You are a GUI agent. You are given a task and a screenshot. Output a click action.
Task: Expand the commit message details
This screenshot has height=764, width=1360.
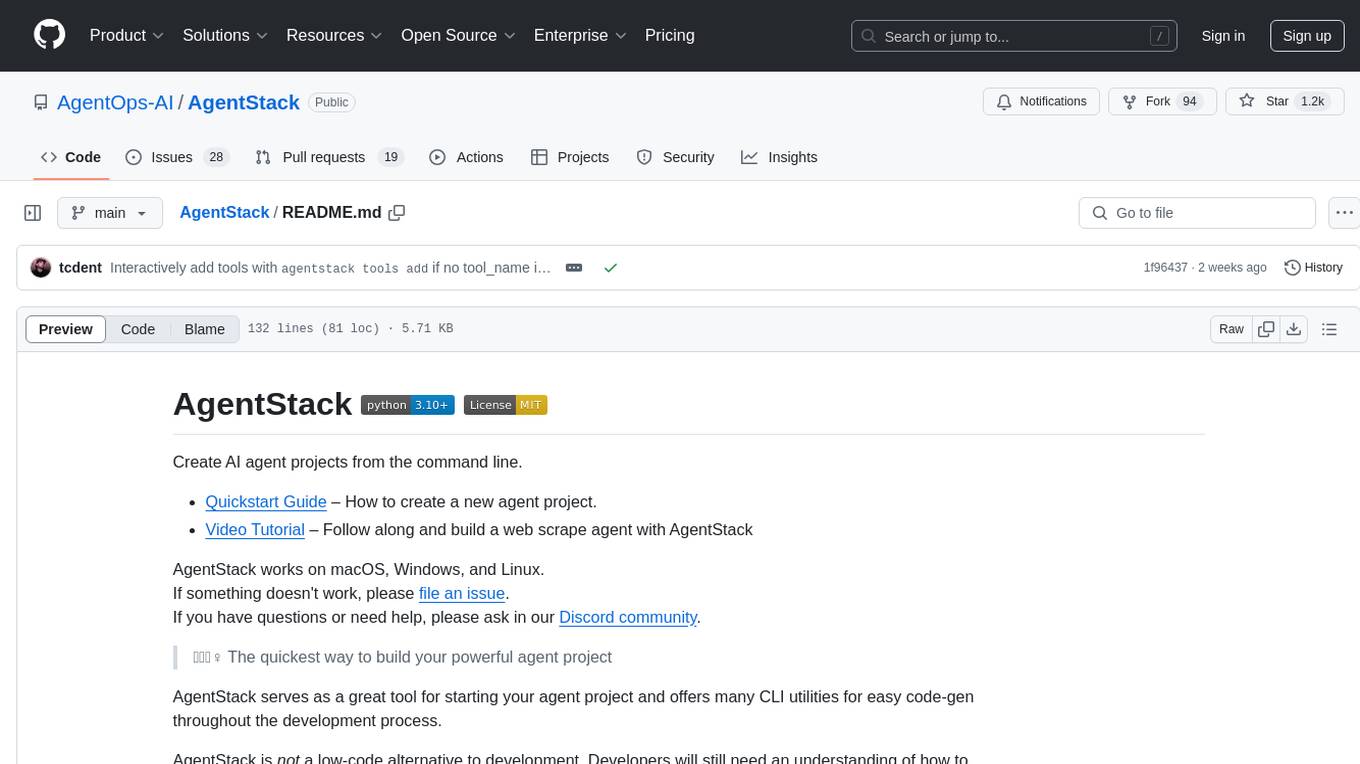point(574,268)
